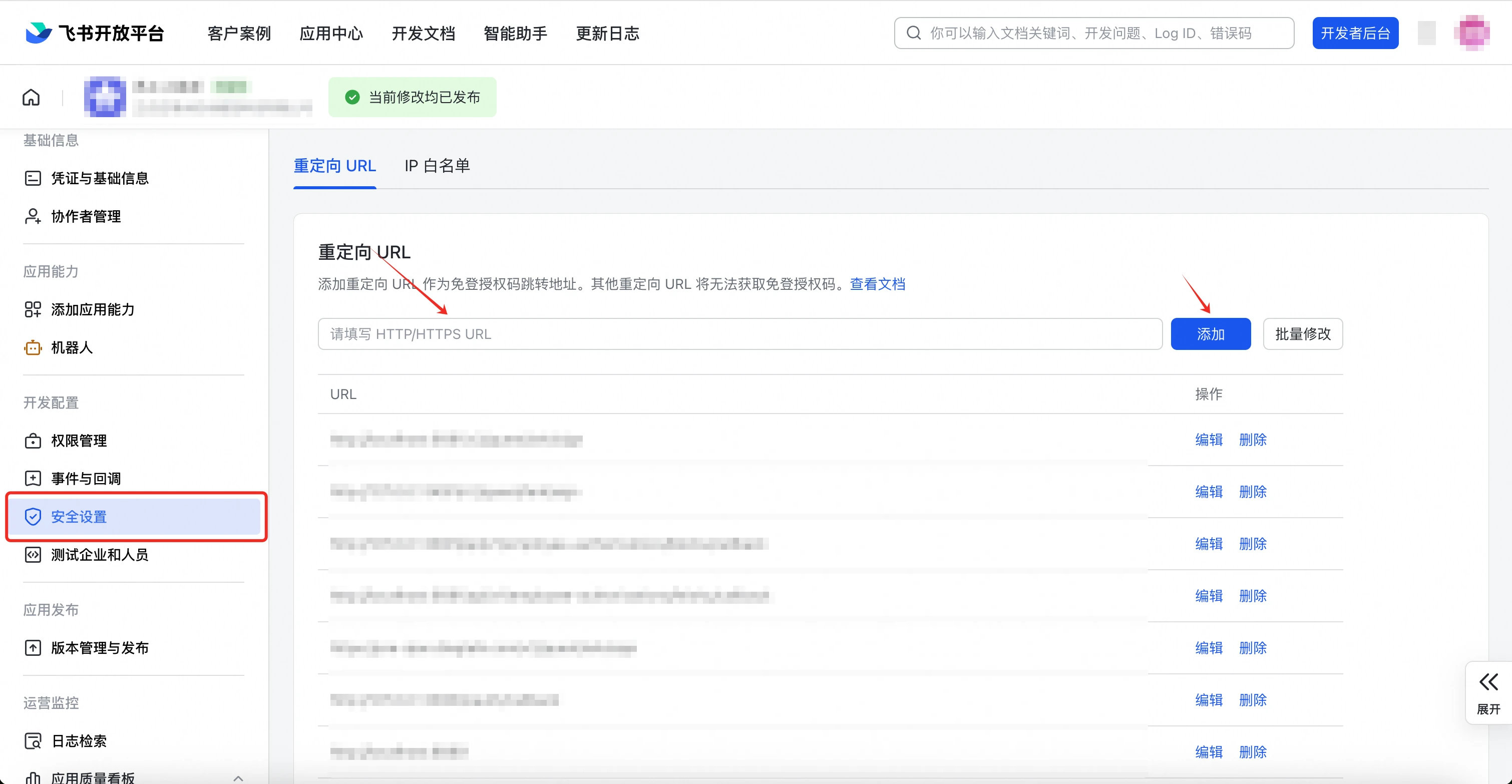Image resolution: width=1512 pixels, height=784 pixels.
Task: Click the 当前修改均已发布 status badge
Action: 412,97
